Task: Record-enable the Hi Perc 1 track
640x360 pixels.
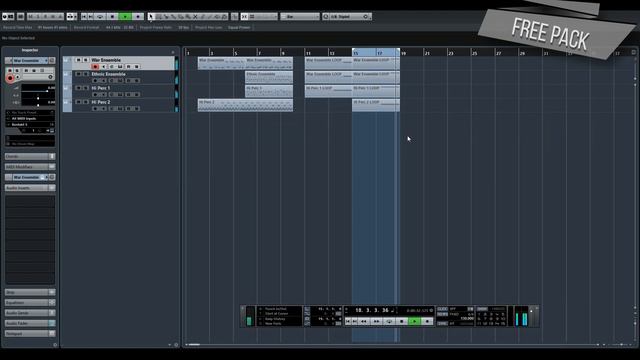Action: pyautogui.click(x=95, y=94)
